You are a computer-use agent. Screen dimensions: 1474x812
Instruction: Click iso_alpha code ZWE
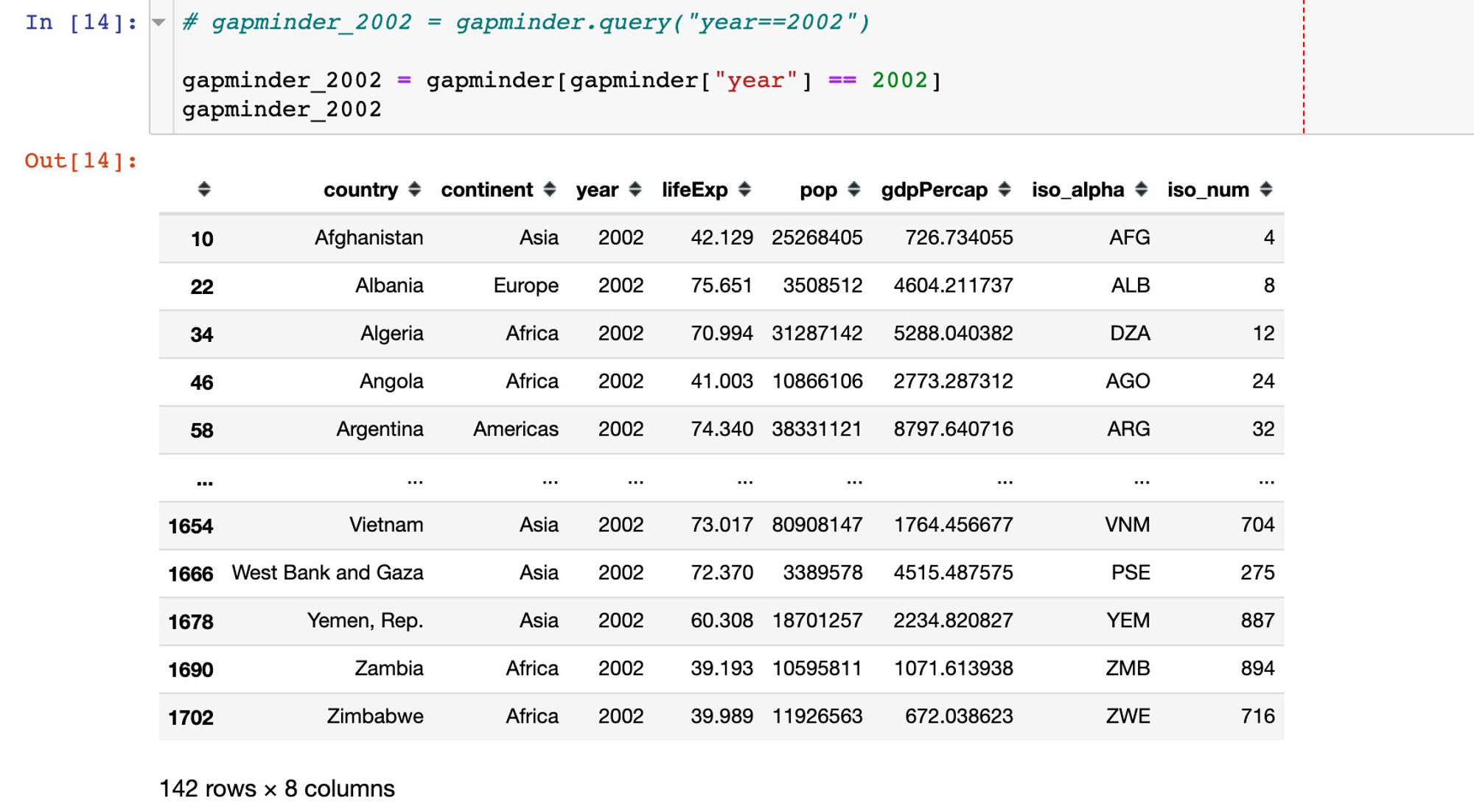click(x=1128, y=716)
